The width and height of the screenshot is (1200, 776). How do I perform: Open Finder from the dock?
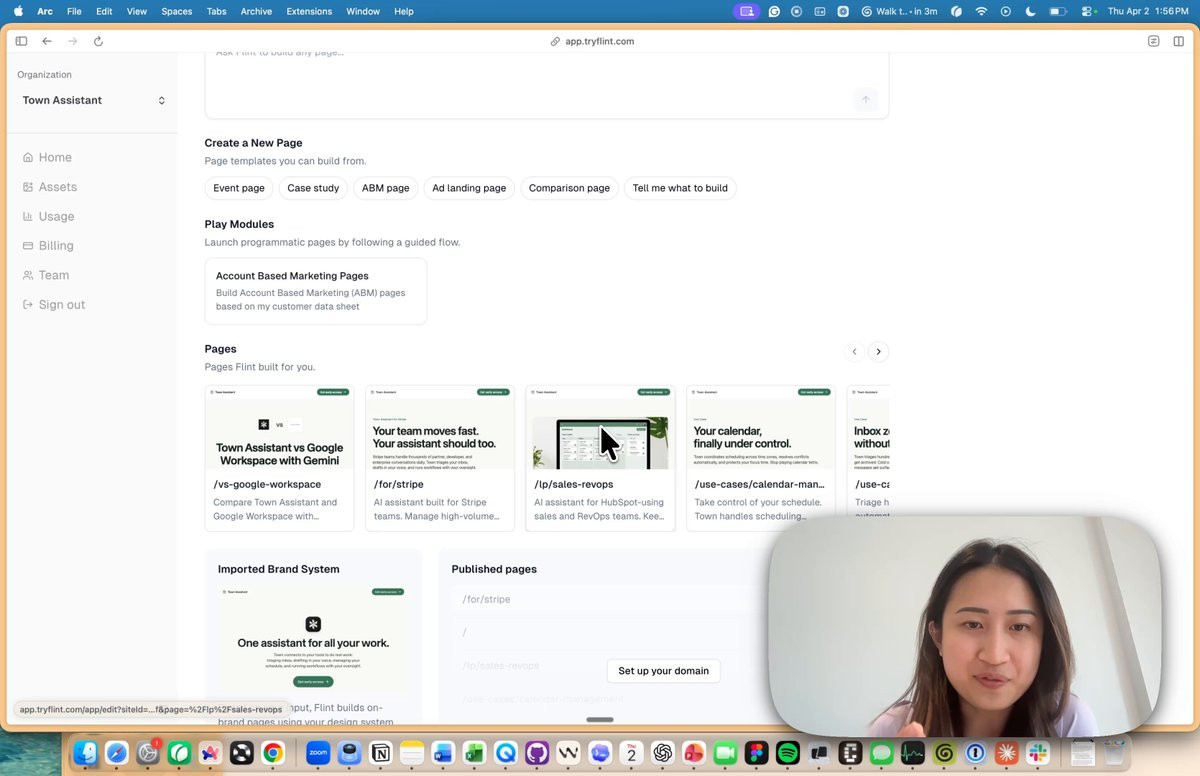point(85,753)
